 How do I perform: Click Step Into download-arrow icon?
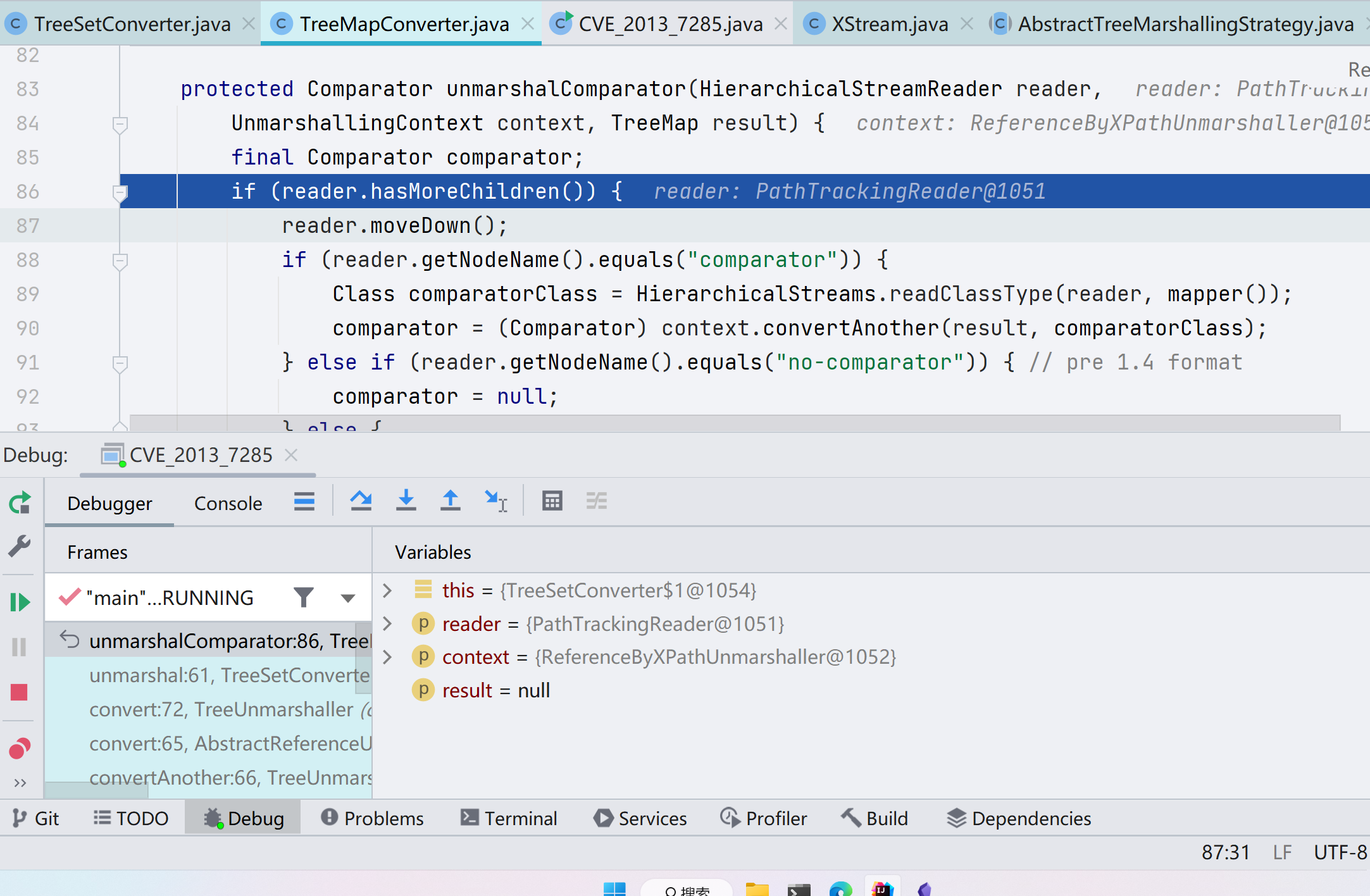(406, 501)
